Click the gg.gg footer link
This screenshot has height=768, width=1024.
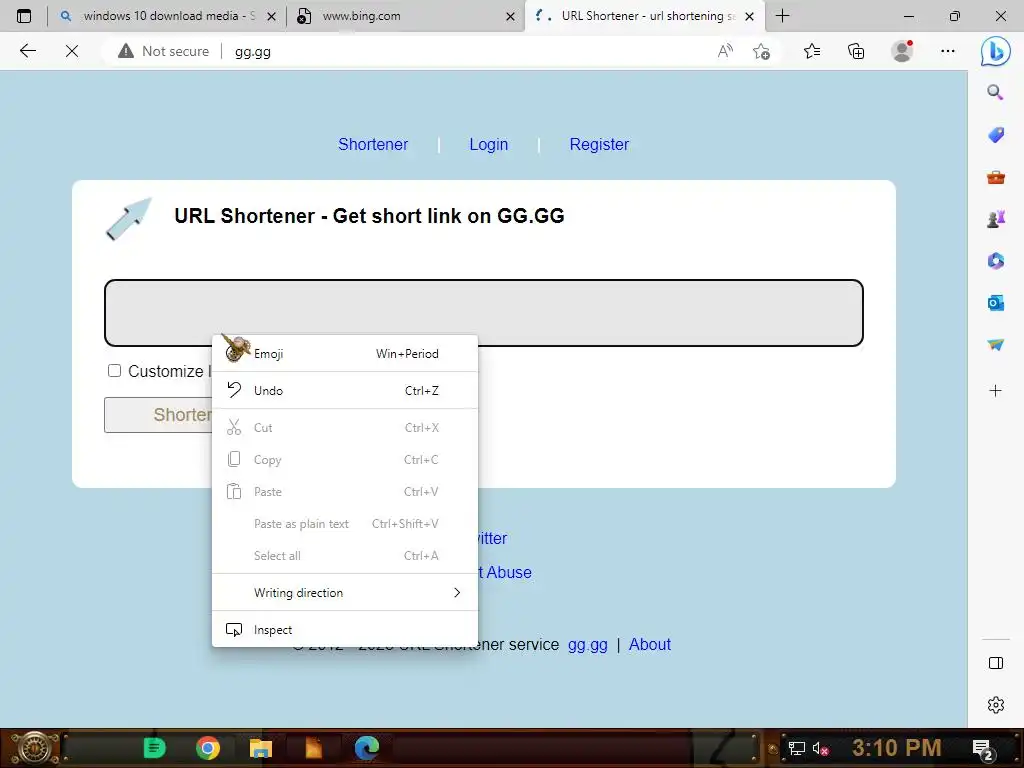tap(588, 645)
